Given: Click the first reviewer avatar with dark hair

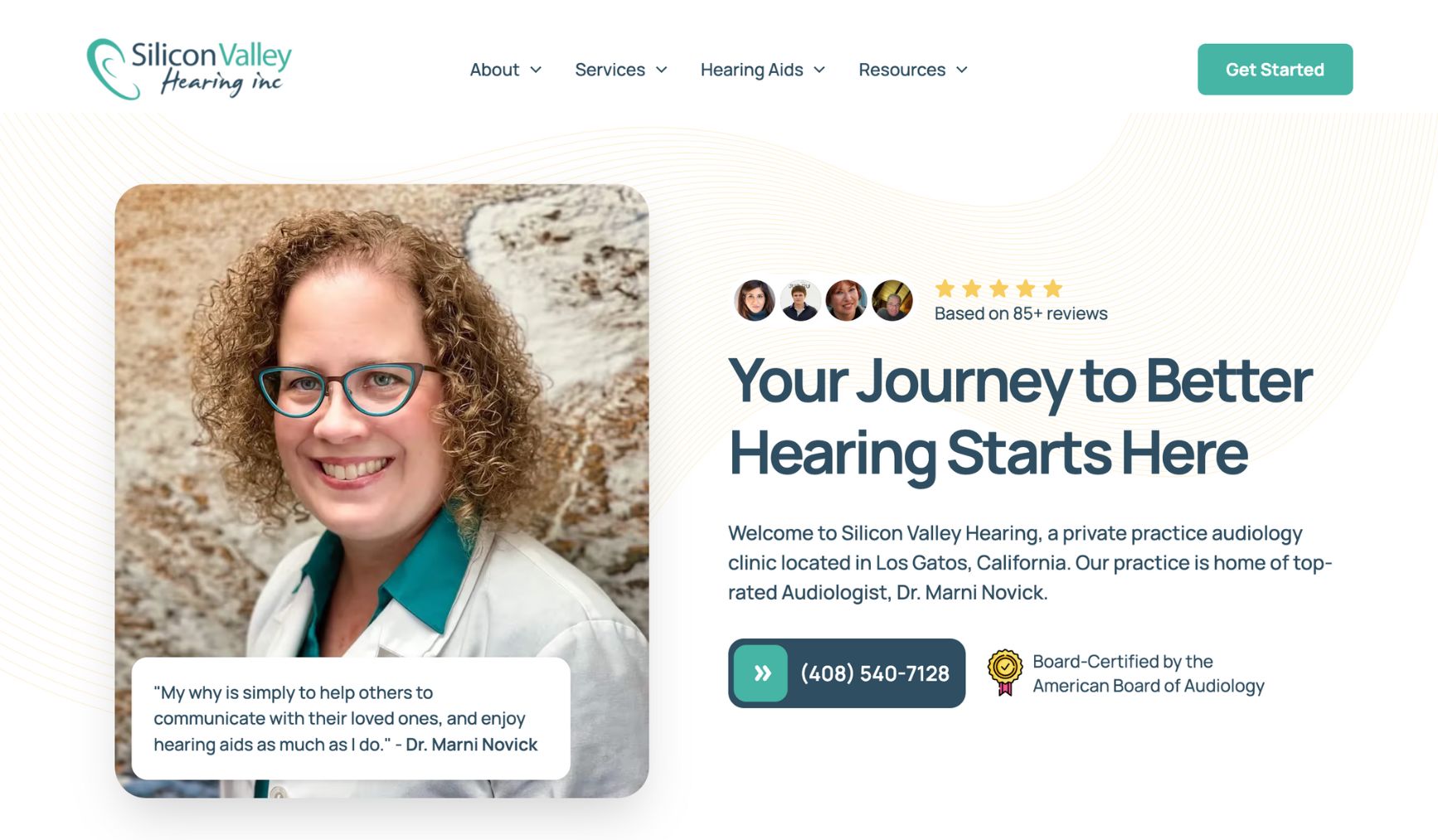Looking at the screenshot, I should pyautogui.click(x=754, y=300).
